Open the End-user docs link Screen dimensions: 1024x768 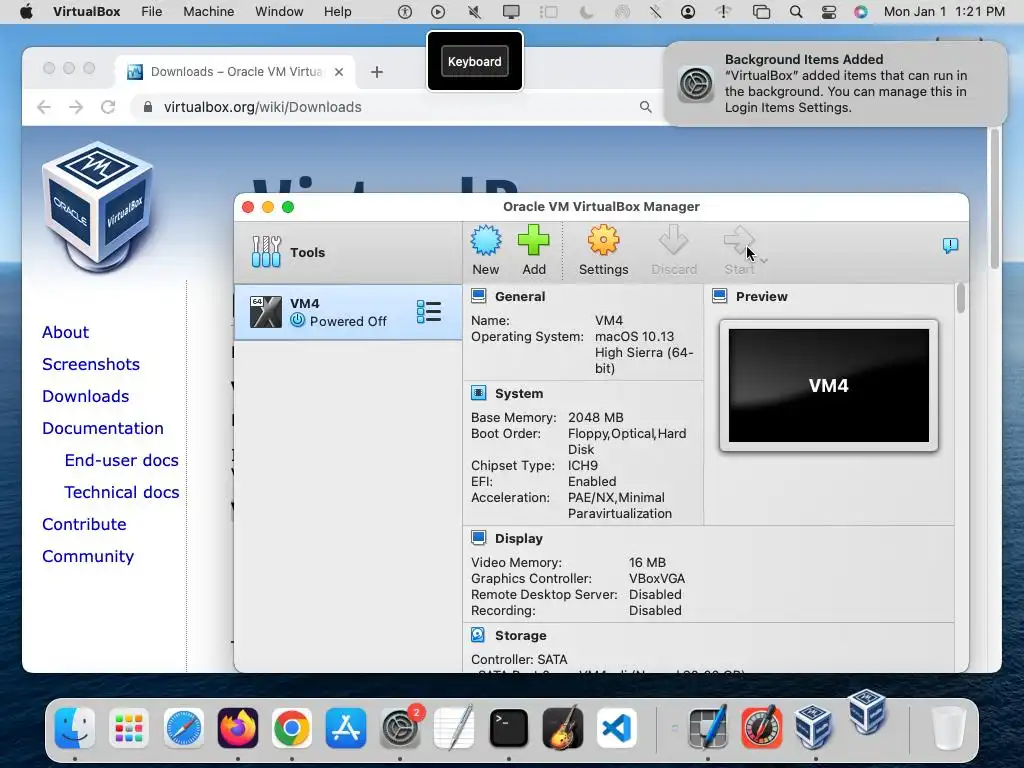point(121,460)
